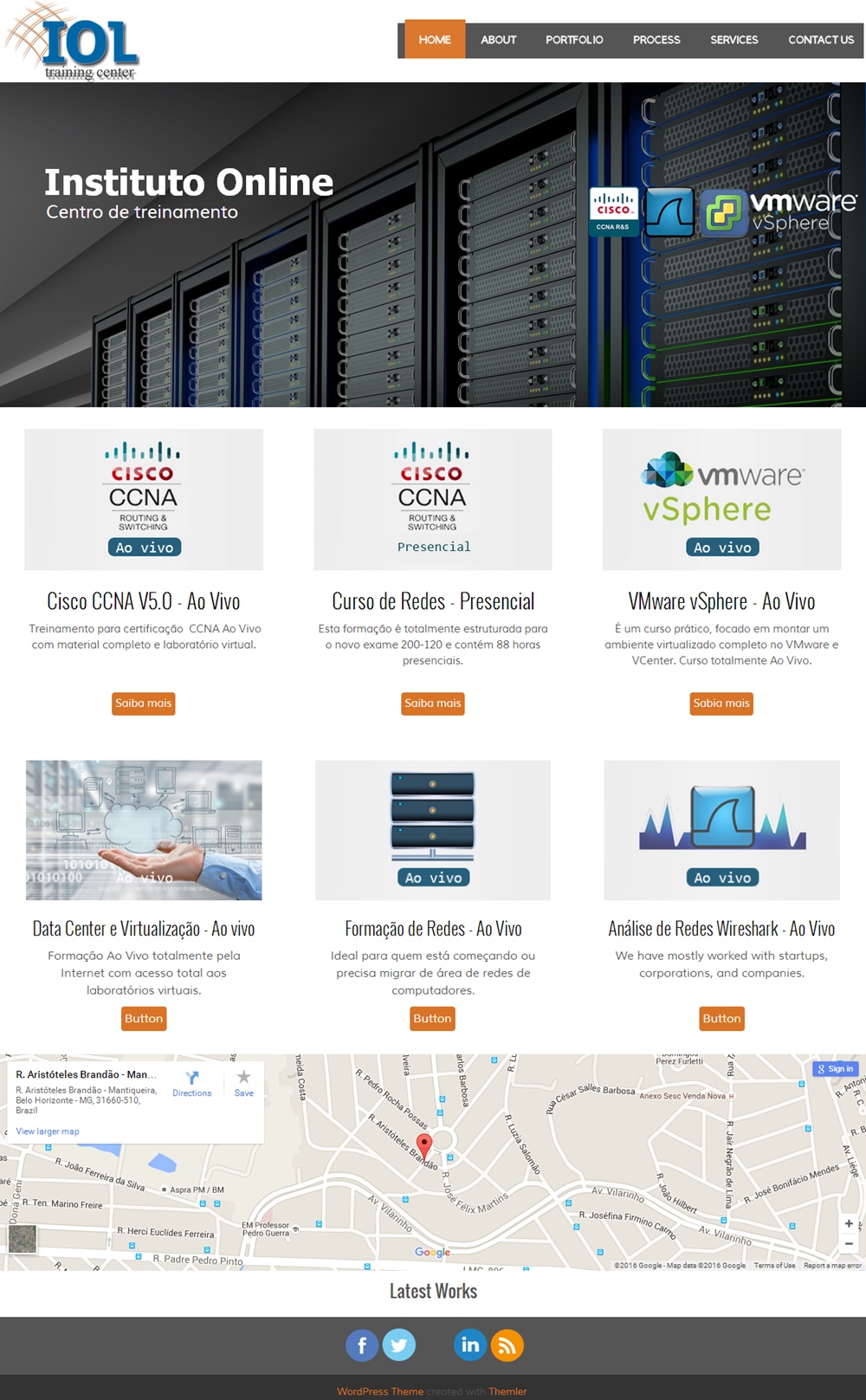Click the Google logo on the map
The height and width of the screenshot is (1400, 866).
[432, 1252]
